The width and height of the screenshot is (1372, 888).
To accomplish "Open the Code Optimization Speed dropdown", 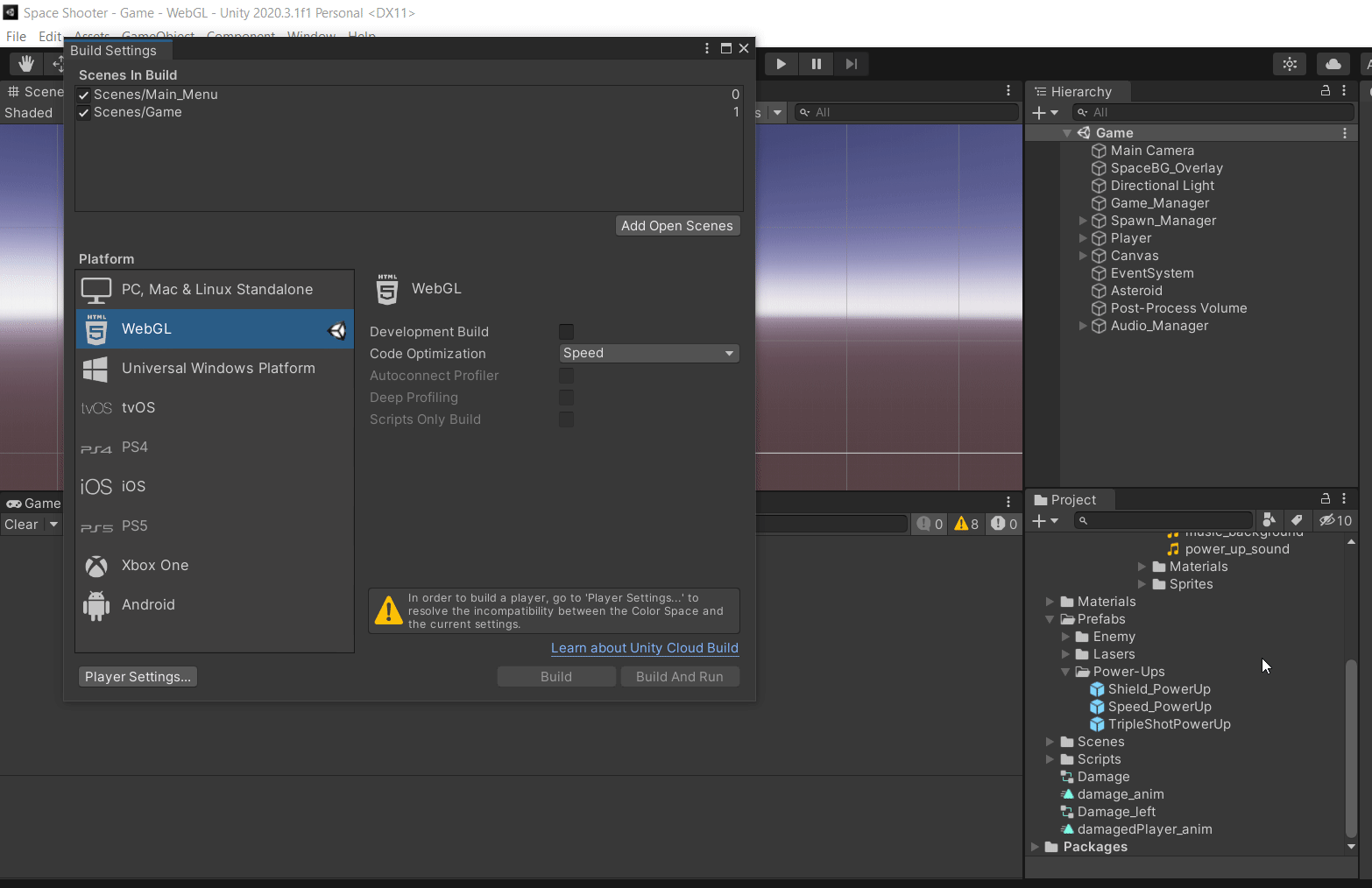I will tap(649, 353).
